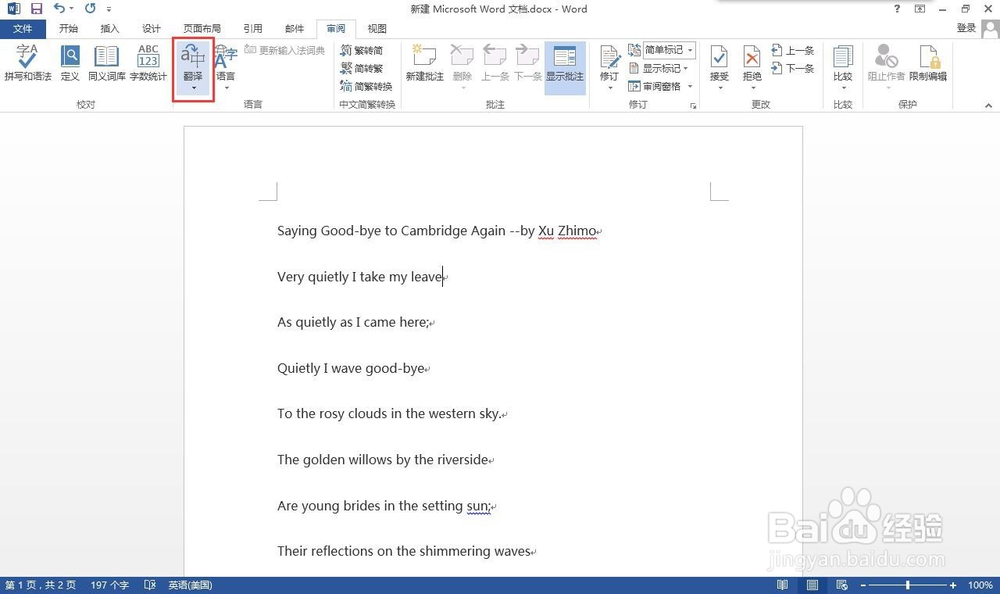
Task: Expand Reviewing Pane (审阅窗格) dropdown arrow
Action: coord(690,86)
